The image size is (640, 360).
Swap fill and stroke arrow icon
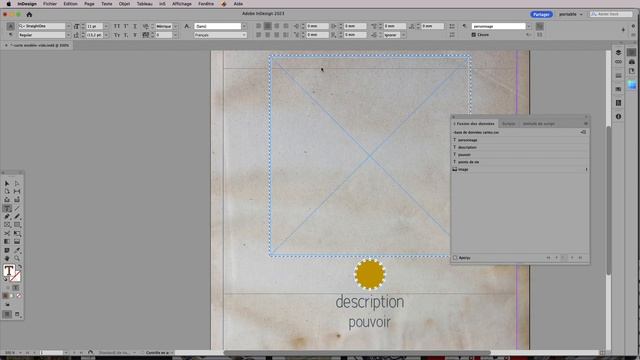pyautogui.click(x=19, y=267)
